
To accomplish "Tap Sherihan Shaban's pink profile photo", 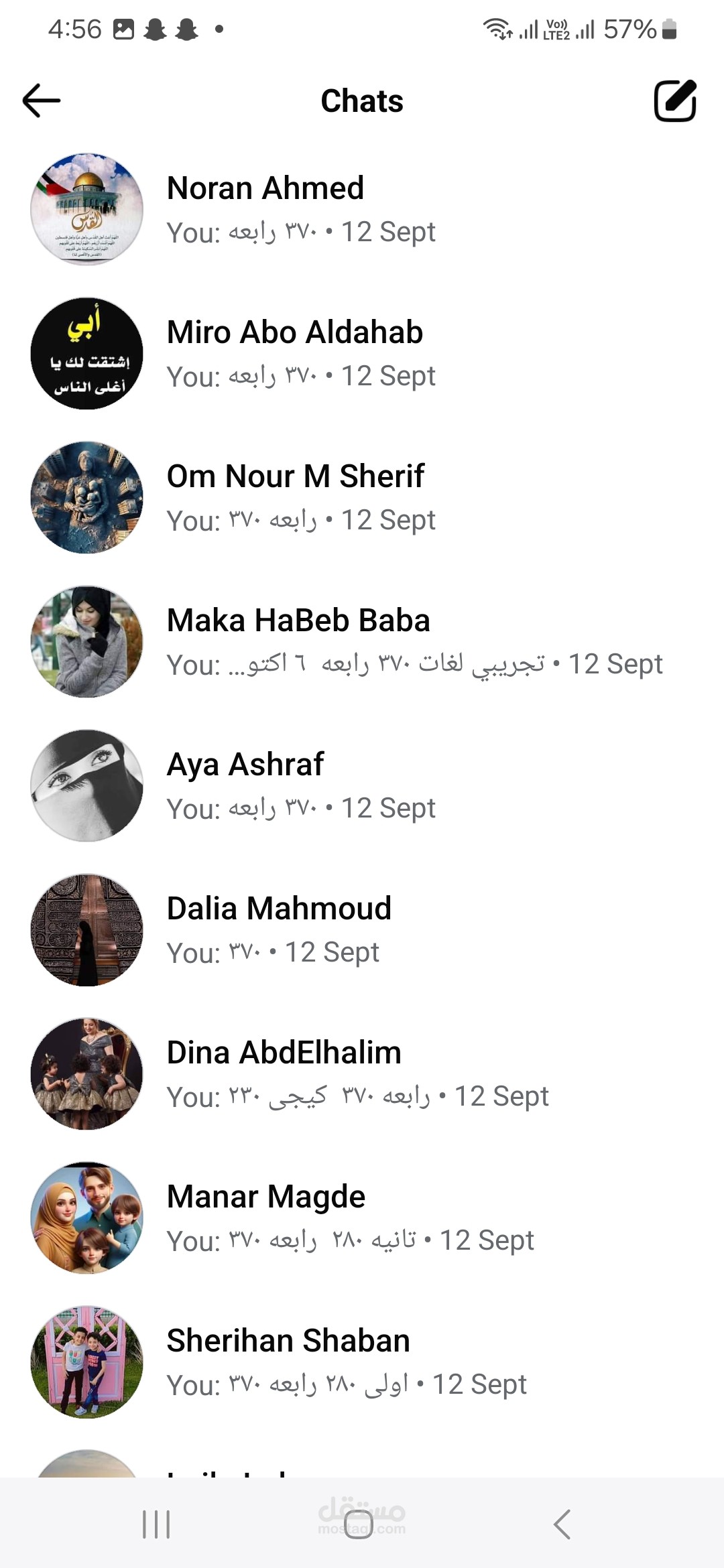I will pos(87,1362).
